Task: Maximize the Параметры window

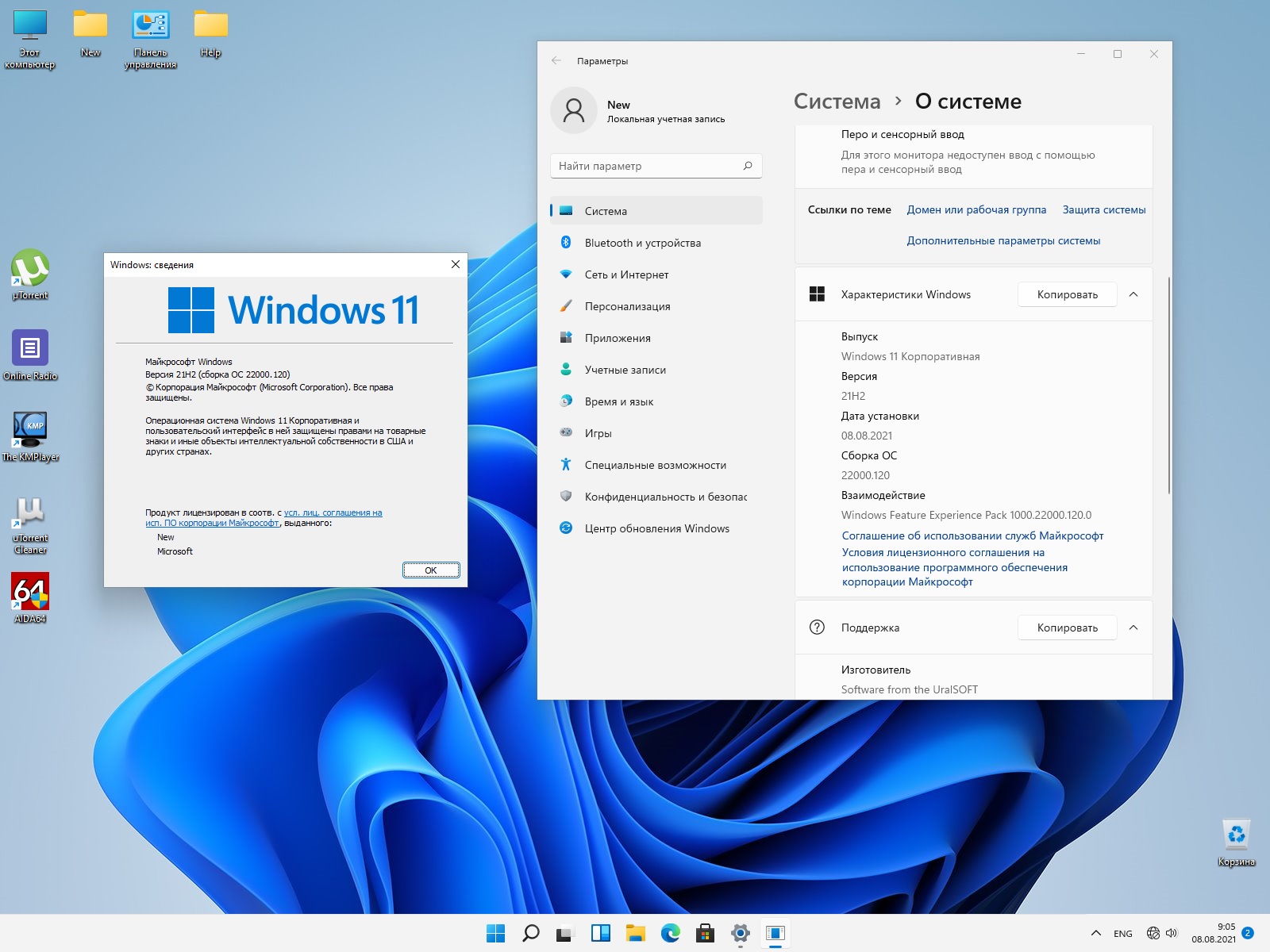Action: coord(1118,54)
